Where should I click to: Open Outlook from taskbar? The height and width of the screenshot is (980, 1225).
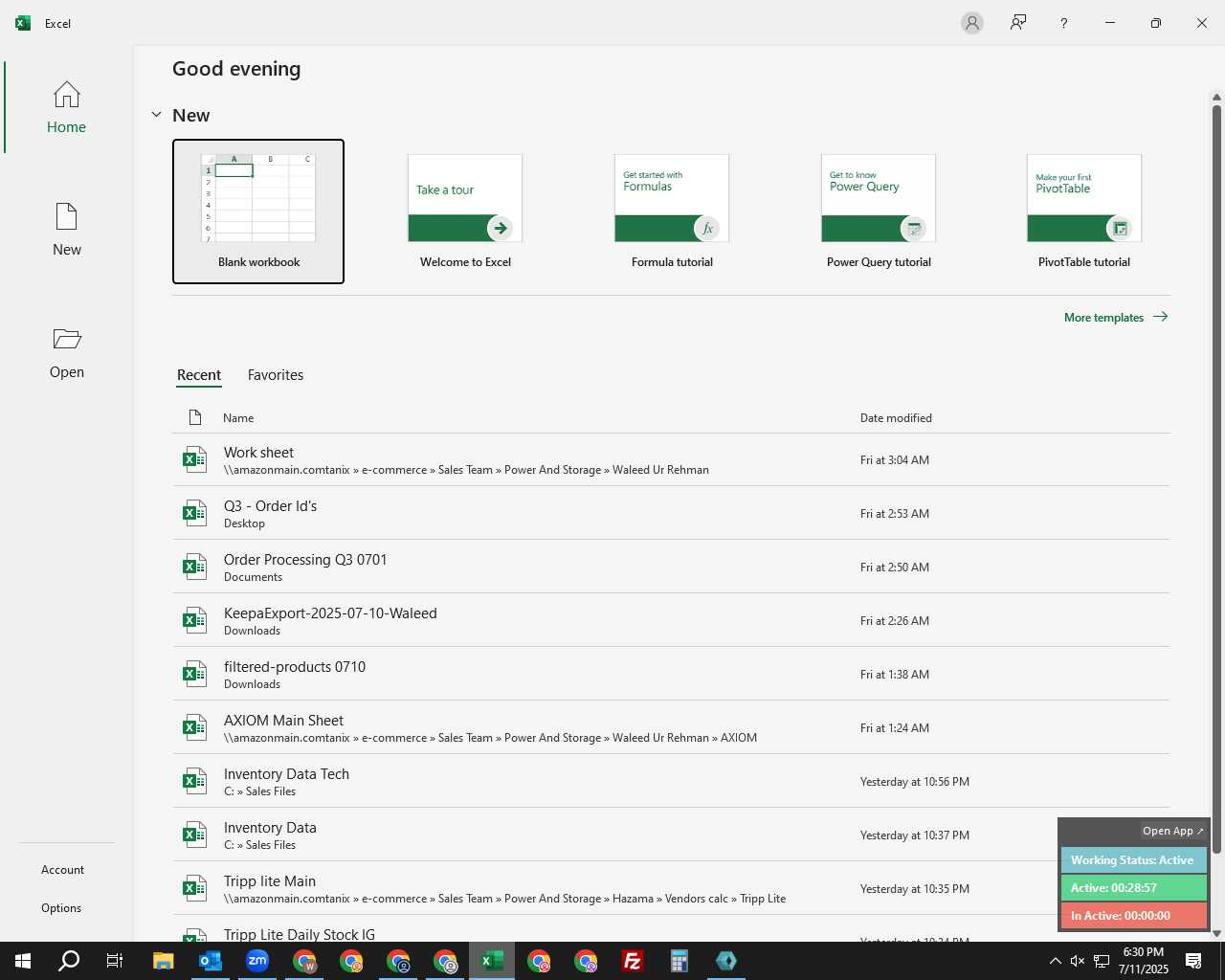pos(211,961)
